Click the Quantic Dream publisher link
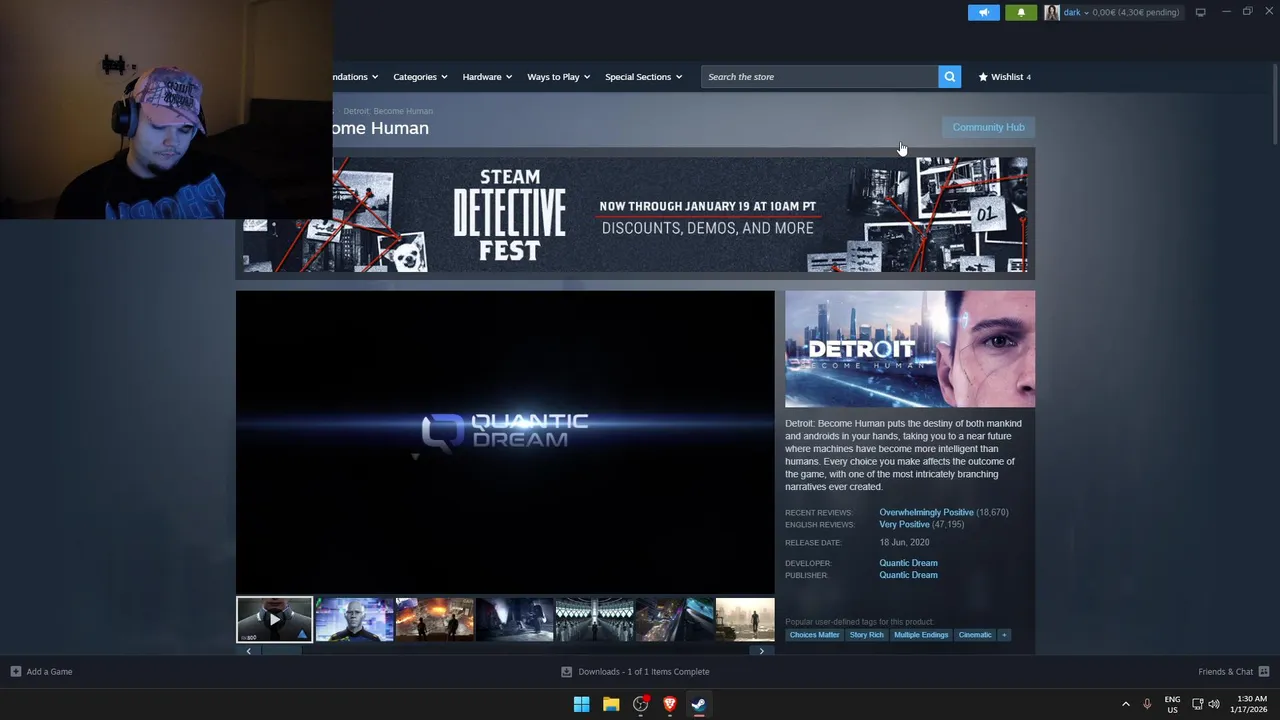Image resolution: width=1280 pixels, height=720 pixels. [908, 575]
